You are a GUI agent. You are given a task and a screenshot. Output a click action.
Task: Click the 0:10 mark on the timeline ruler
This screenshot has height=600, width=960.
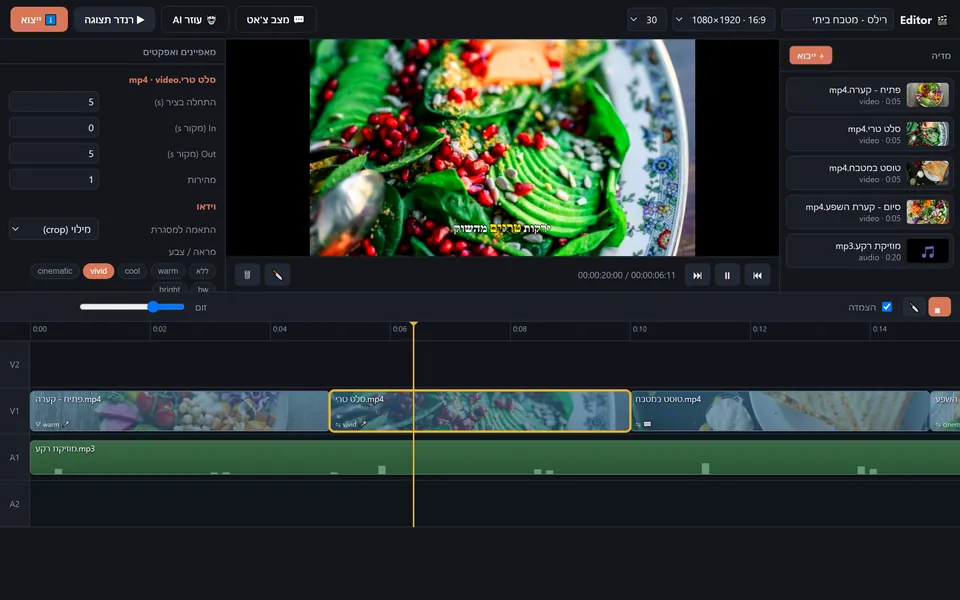(x=640, y=329)
